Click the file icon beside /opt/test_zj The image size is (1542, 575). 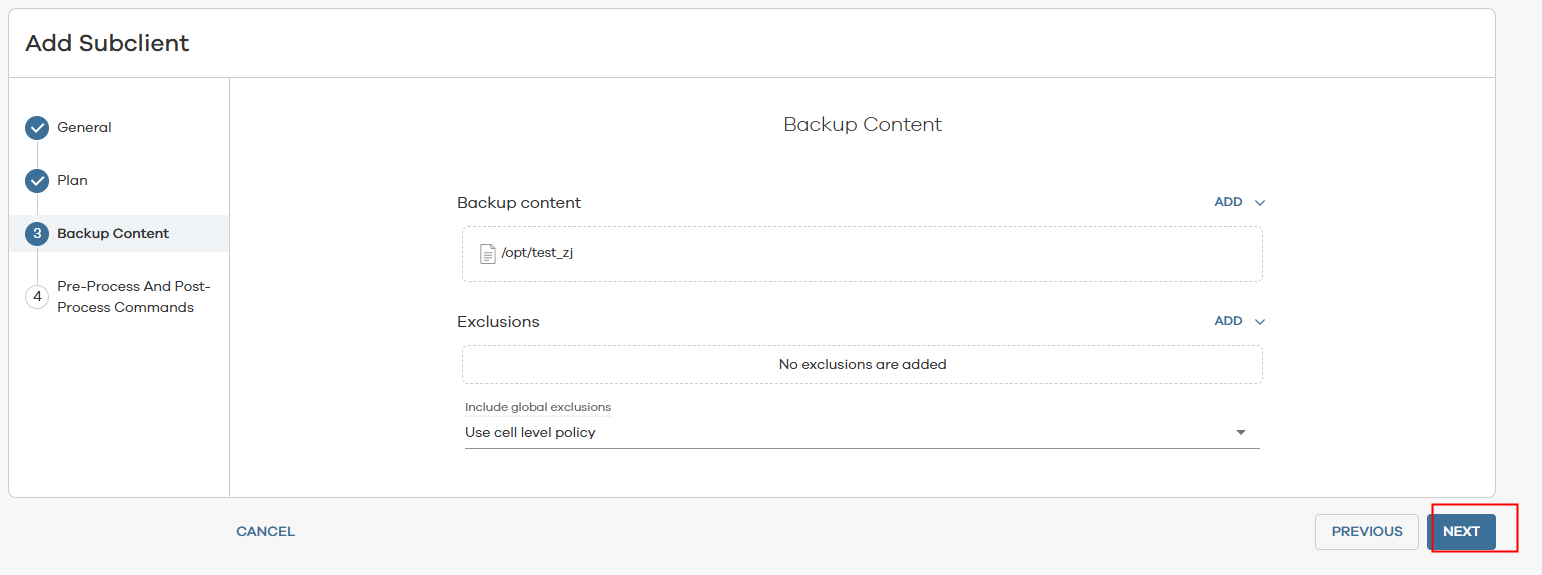click(x=488, y=254)
